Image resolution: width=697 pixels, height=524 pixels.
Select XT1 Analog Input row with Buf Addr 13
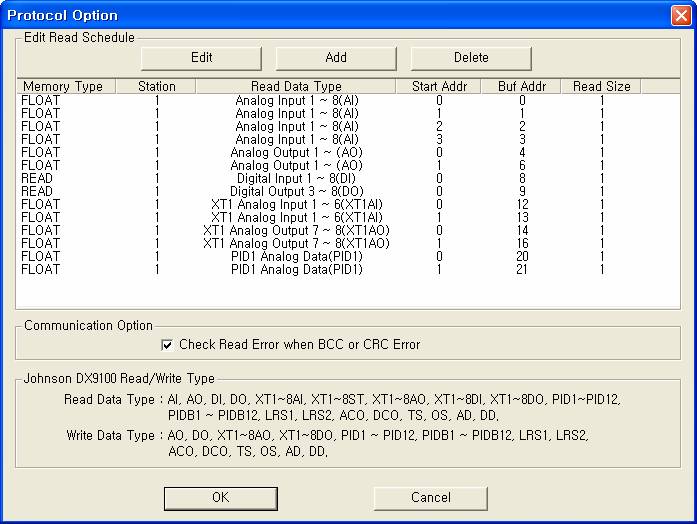tap(295, 217)
